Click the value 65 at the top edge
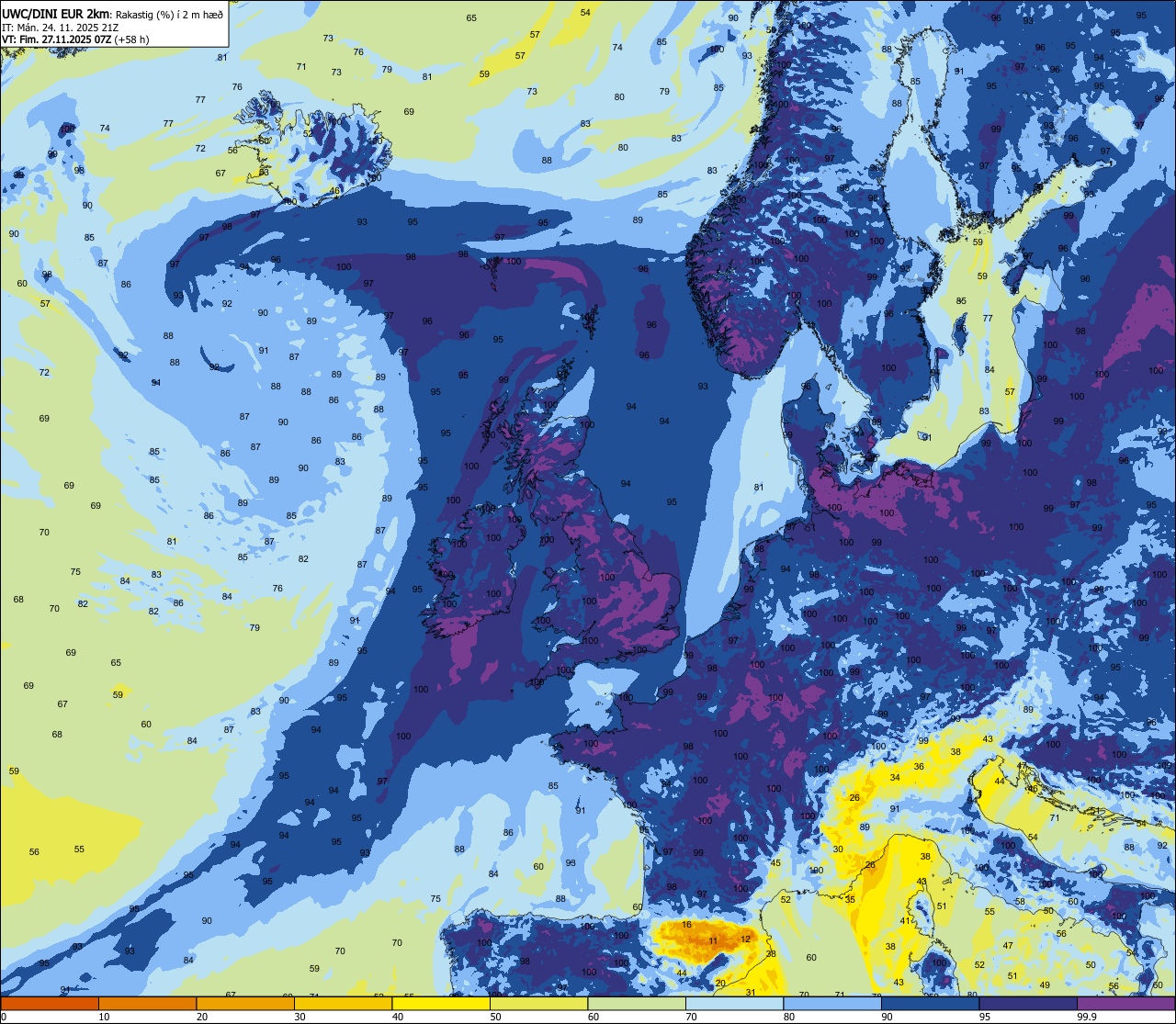 [x=471, y=17]
